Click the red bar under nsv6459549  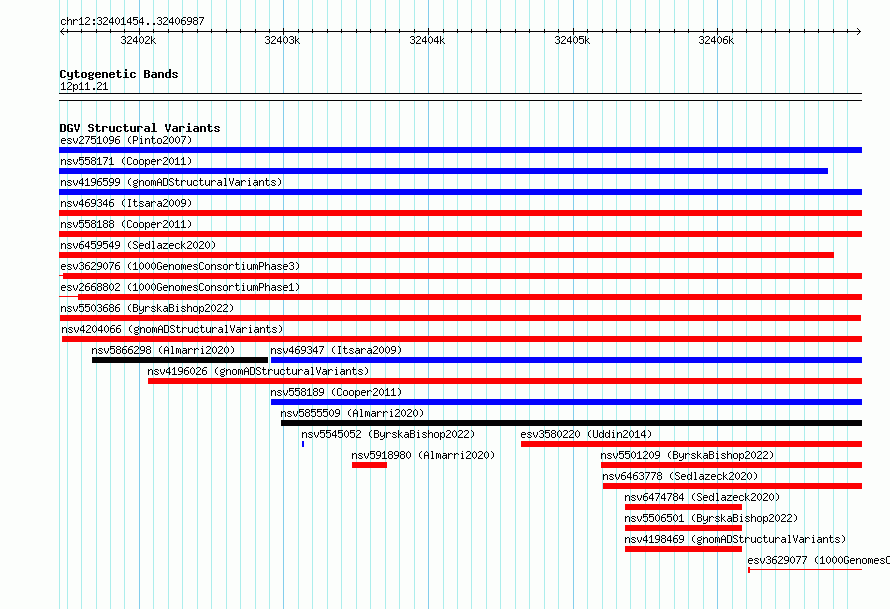[446, 255]
